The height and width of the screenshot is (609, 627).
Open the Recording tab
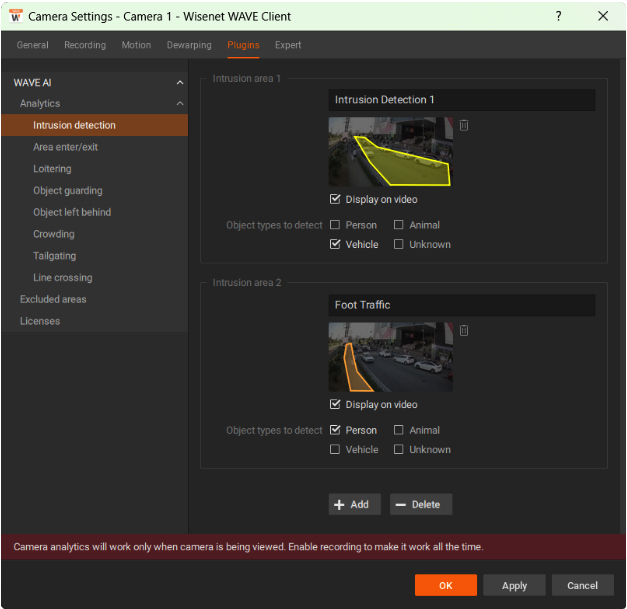(85, 45)
